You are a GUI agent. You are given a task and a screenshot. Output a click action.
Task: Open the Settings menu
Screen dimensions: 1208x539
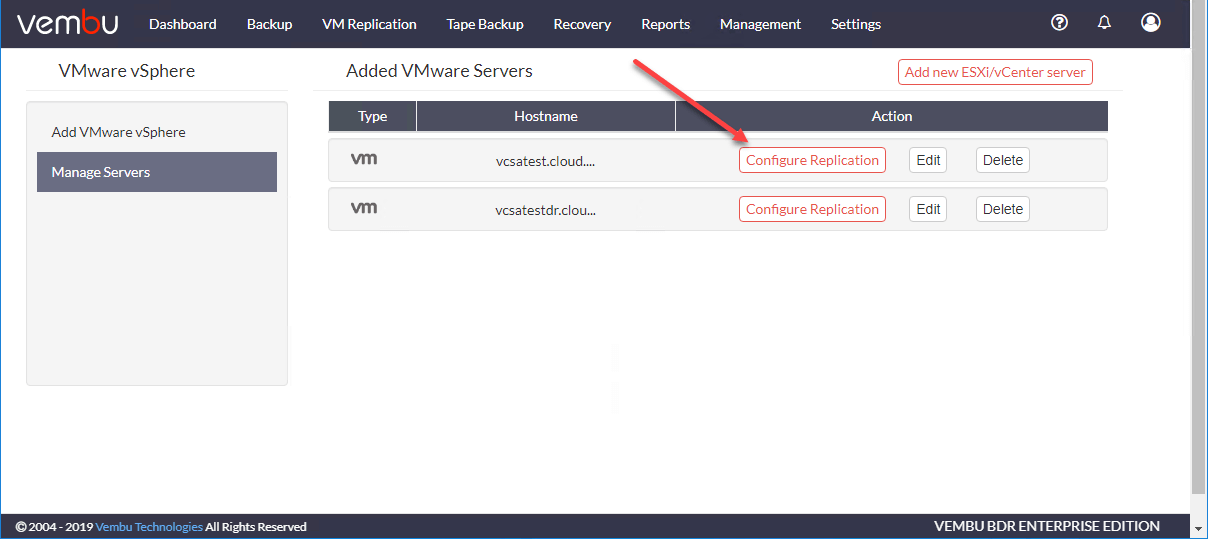point(856,24)
